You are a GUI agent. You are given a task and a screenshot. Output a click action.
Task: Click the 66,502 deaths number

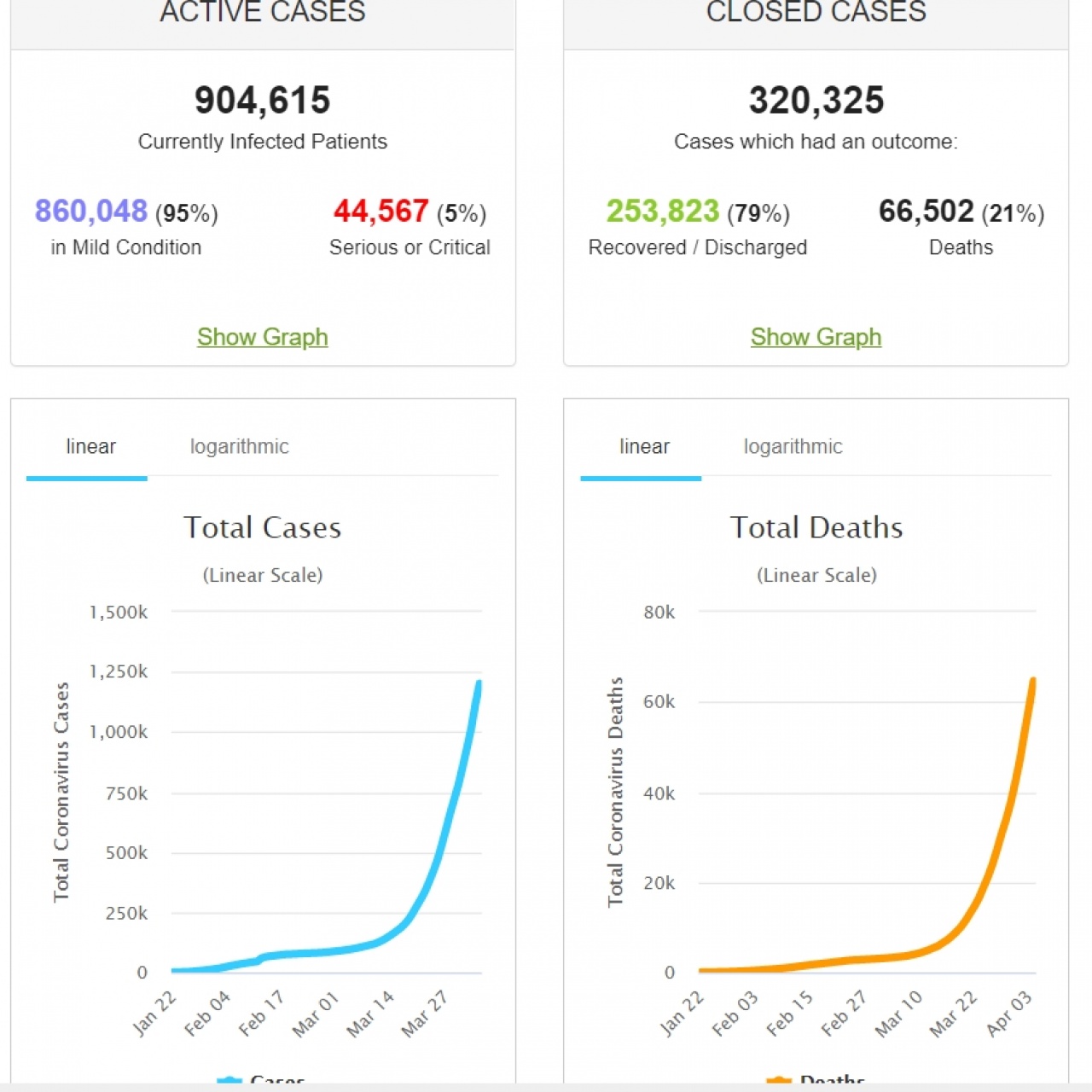(926, 211)
